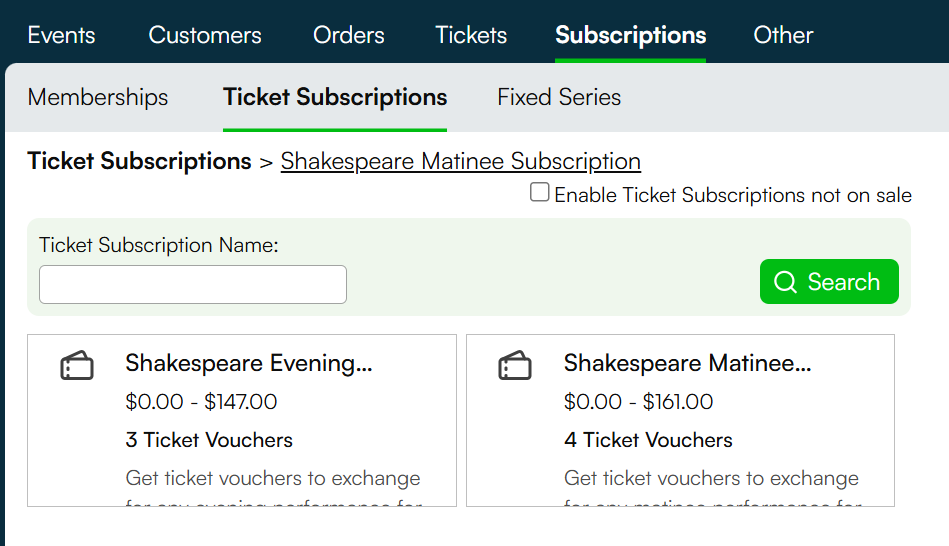Click the Shakespeare Evening ticket voucher icon
This screenshot has width=949, height=546.
(77, 365)
